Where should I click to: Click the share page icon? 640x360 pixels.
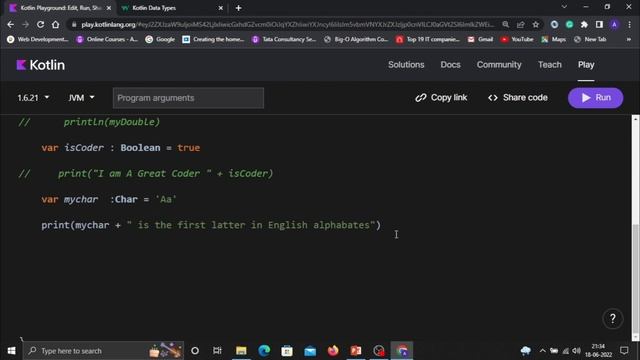point(520,24)
